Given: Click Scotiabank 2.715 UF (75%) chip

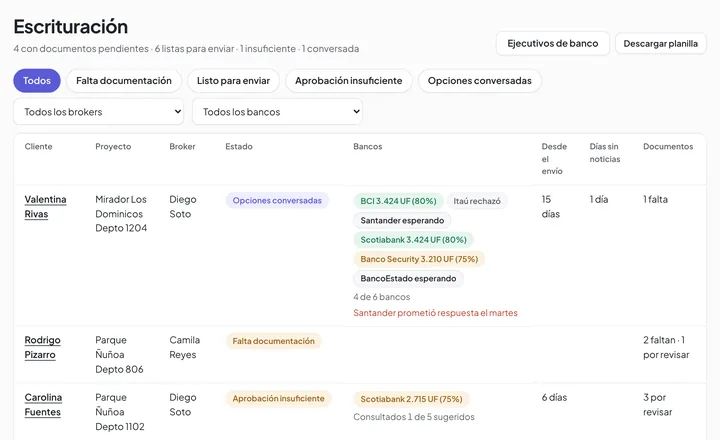Looking at the screenshot, I should pos(411,399).
